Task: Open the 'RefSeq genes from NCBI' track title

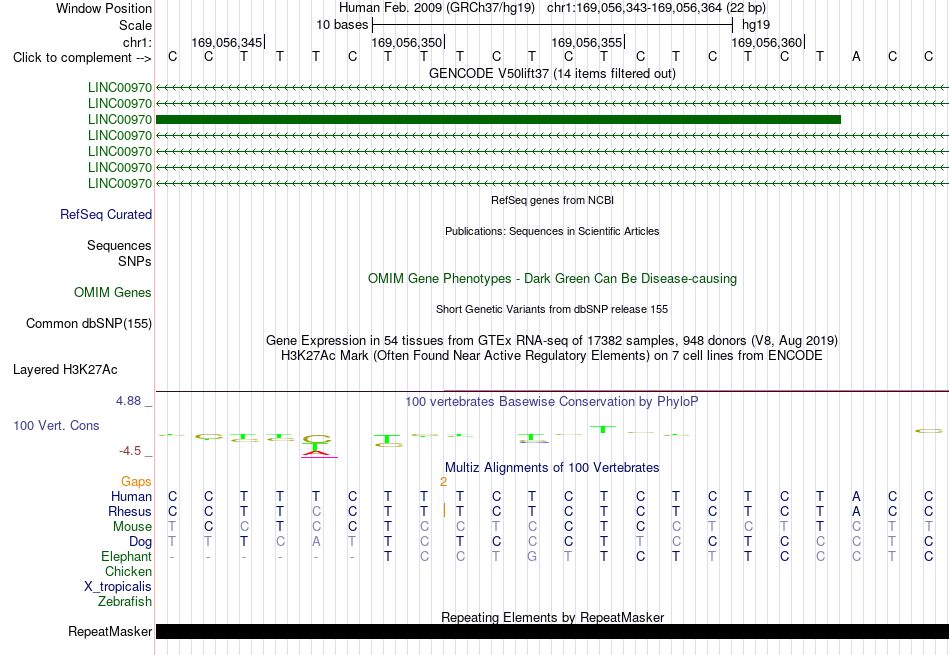Action: tap(552, 200)
